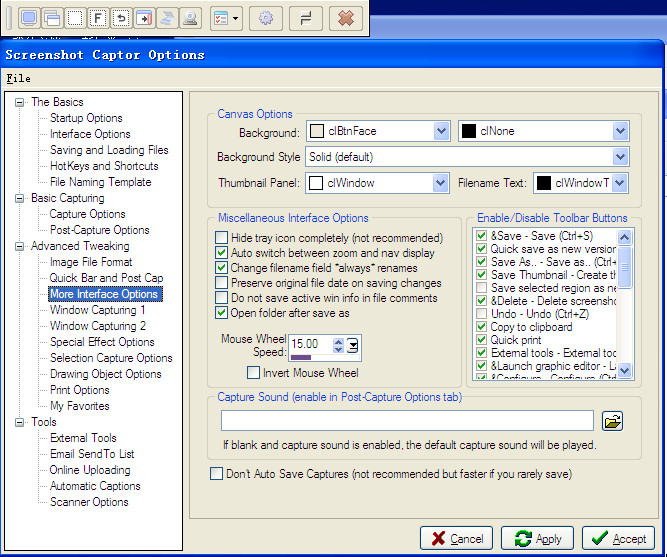This screenshot has height=557, width=667.
Task: Select HotKeys and Shortcuts tree item
Action: click(104, 166)
